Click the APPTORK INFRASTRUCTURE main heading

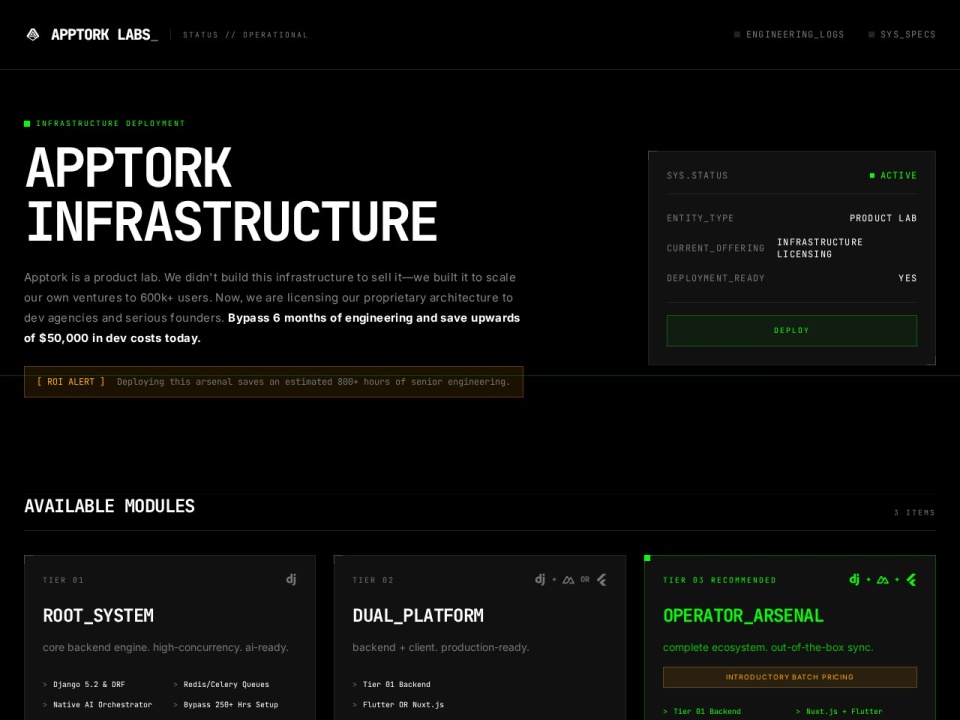pyautogui.click(x=231, y=194)
